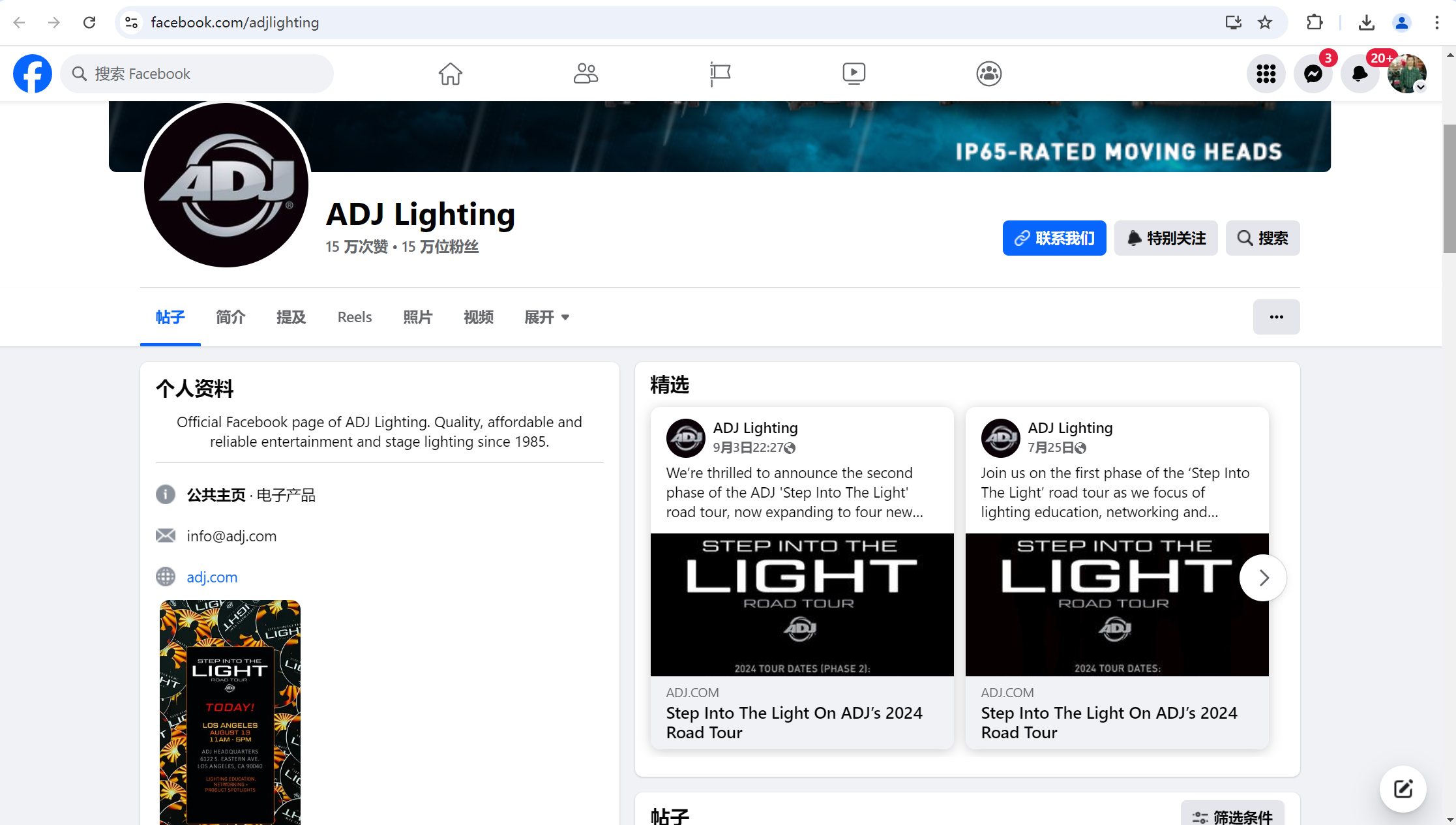The width and height of the screenshot is (1456, 825).
Task: Click the ADJ avatar on the 7月25日 post
Action: [x=1001, y=438]
